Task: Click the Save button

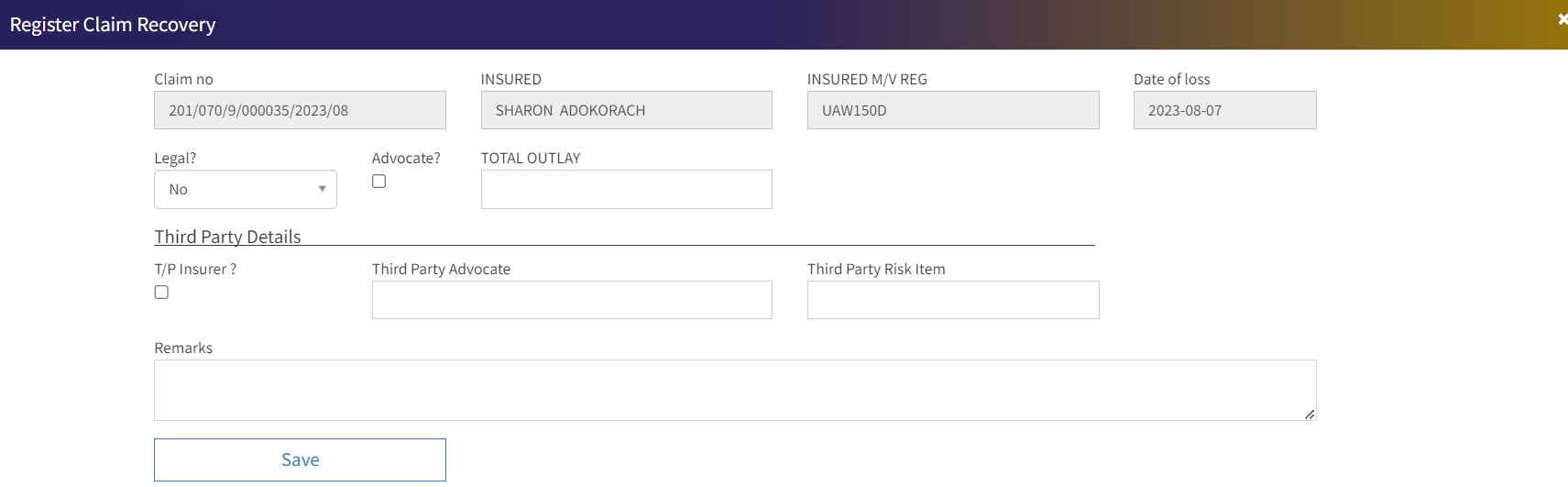Action: pyautogui.click(x=300, y=459)
